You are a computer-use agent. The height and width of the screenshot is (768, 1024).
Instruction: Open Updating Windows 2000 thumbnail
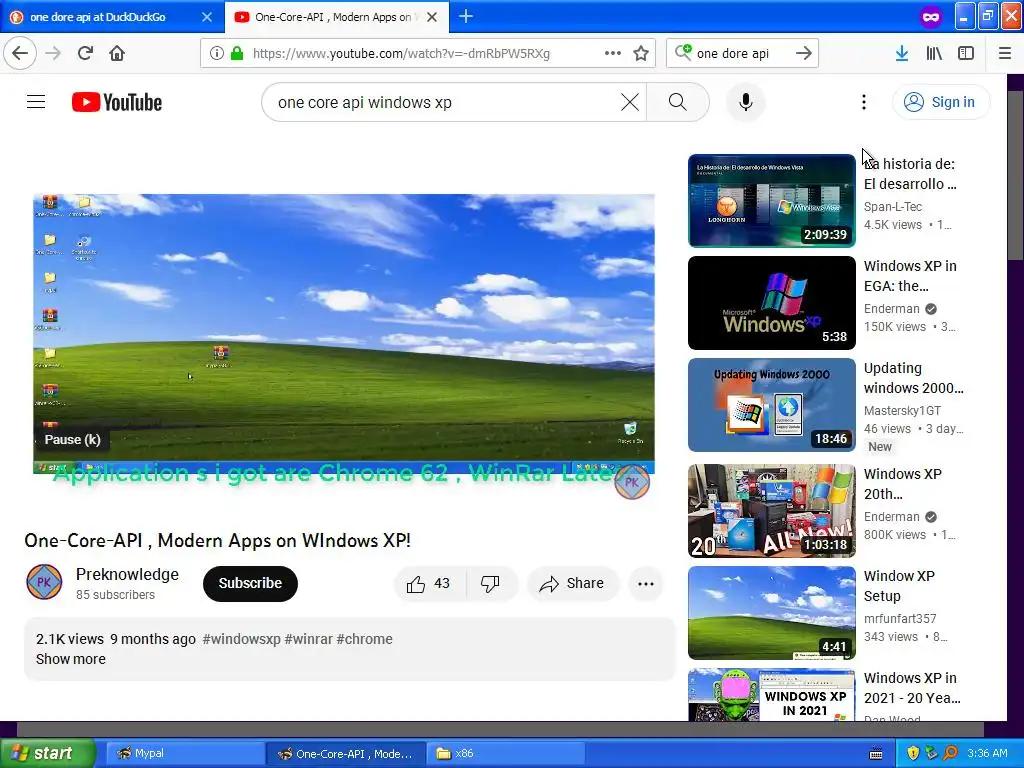click(772, 405)
